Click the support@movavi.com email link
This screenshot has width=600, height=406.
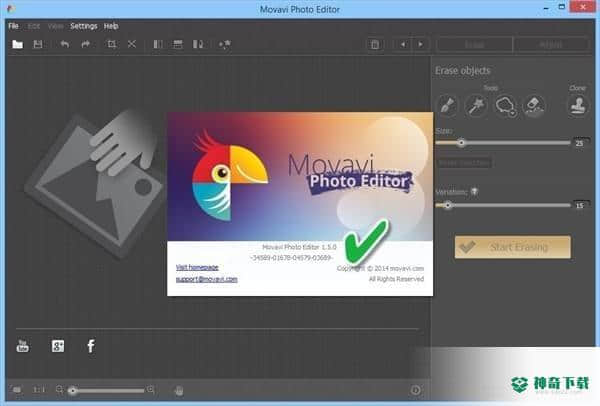coord(207,279)
